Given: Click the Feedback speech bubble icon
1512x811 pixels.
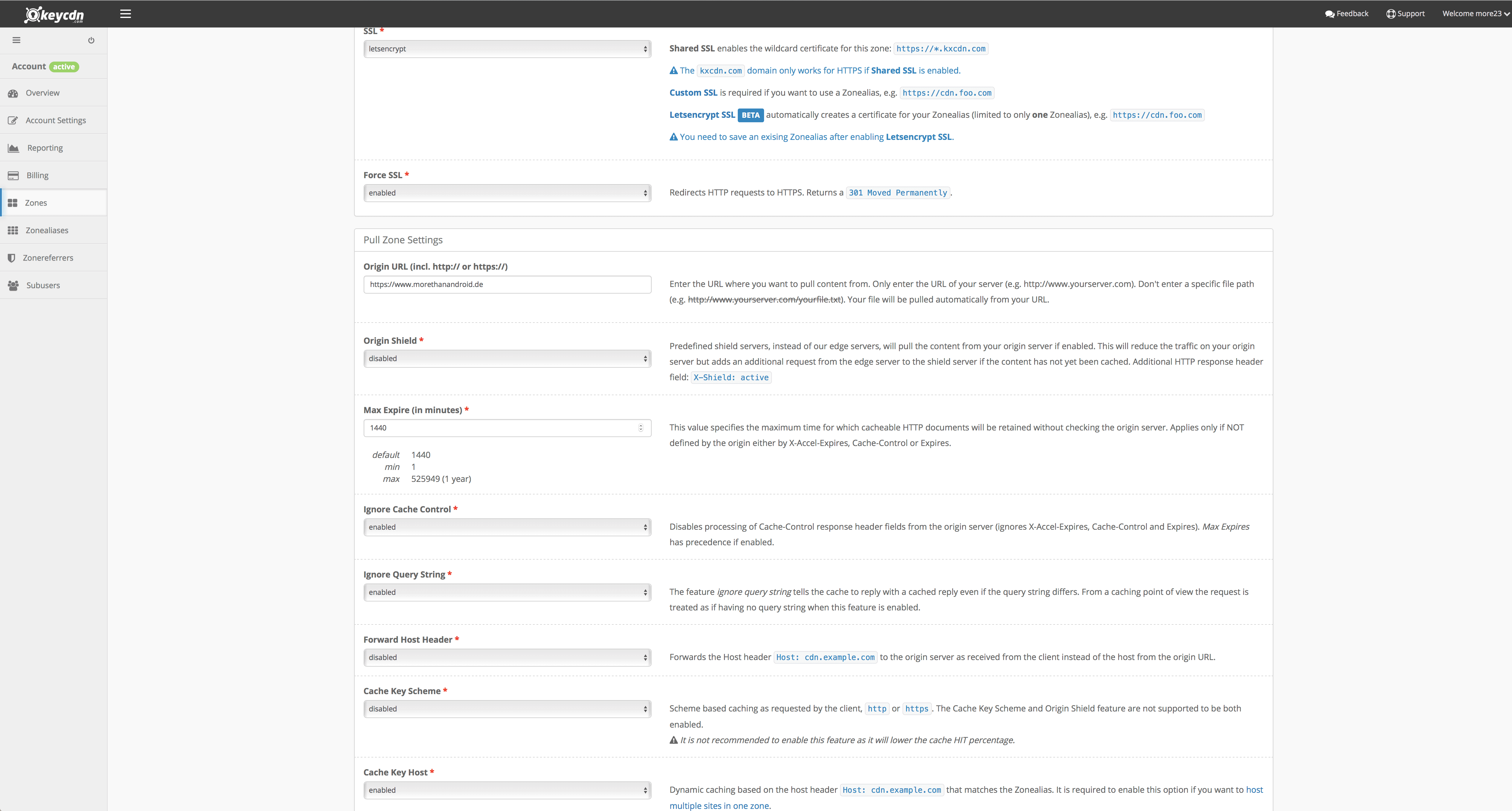Looking at the screenshot, I should pos(1330,13).
